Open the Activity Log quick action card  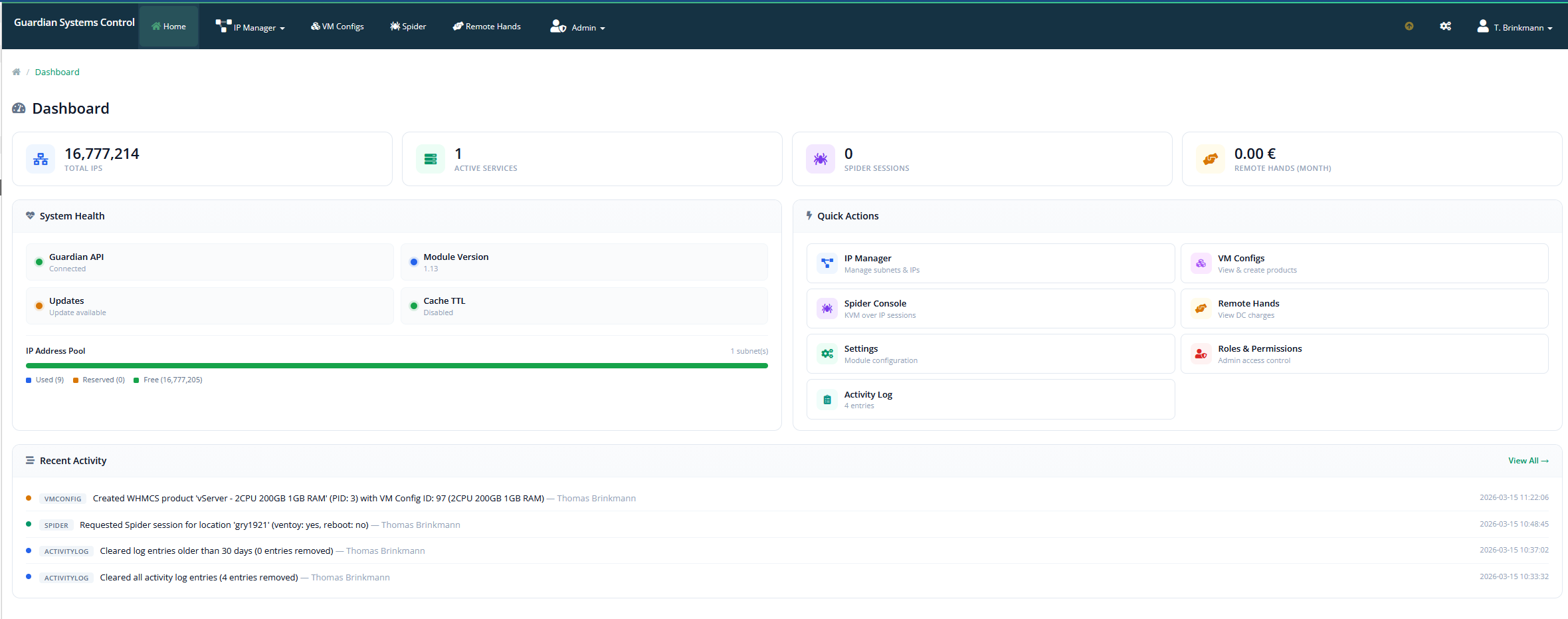(991, 400)
